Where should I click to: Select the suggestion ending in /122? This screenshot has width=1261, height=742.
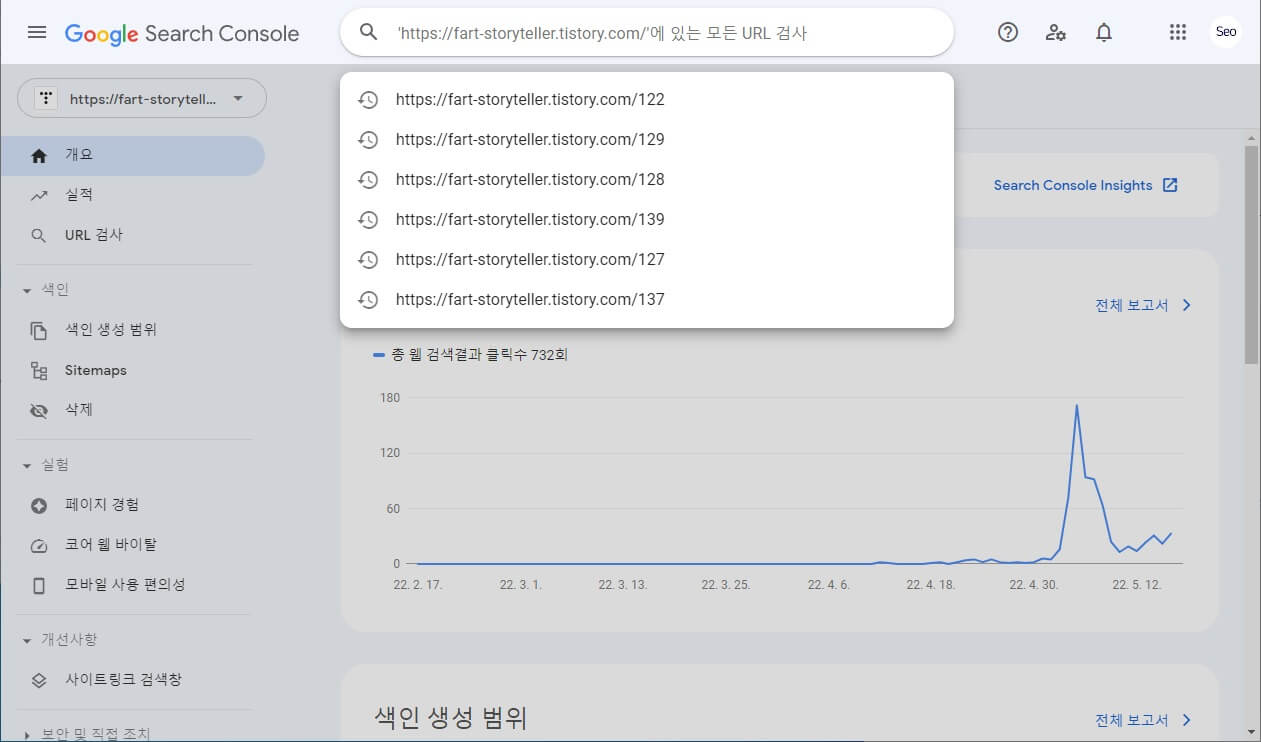coord(647,100)
